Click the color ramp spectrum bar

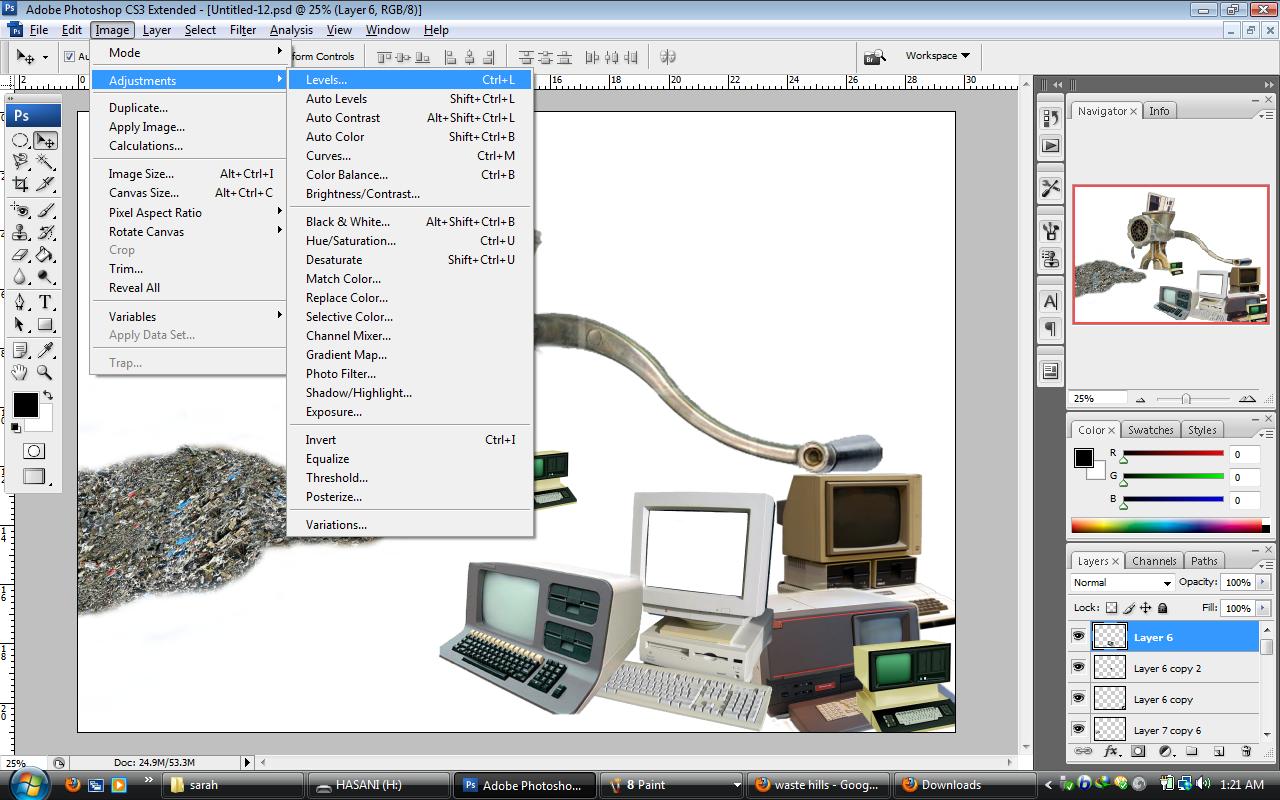click(1166, 526)
